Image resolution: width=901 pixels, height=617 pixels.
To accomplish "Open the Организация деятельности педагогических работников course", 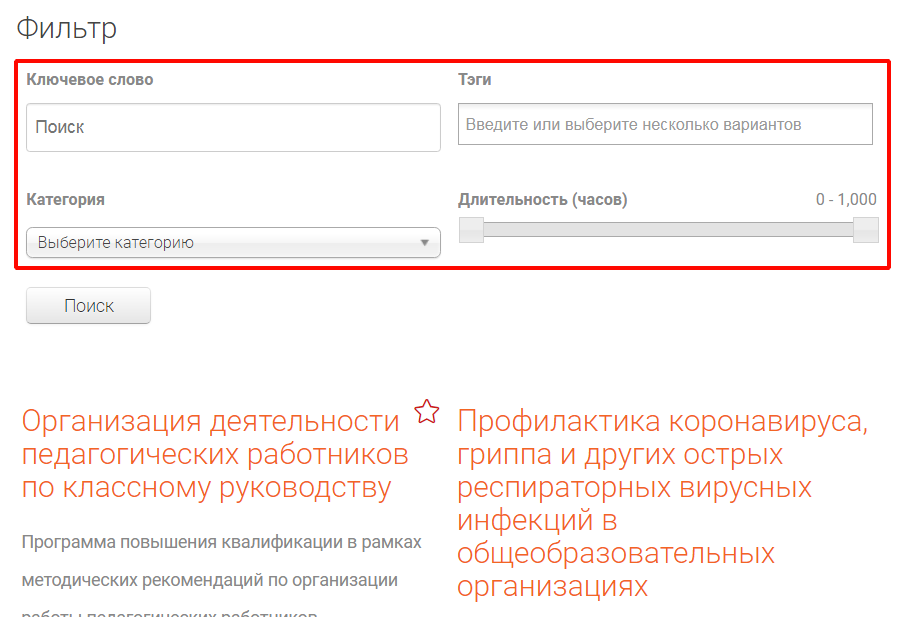I will 217,454.
